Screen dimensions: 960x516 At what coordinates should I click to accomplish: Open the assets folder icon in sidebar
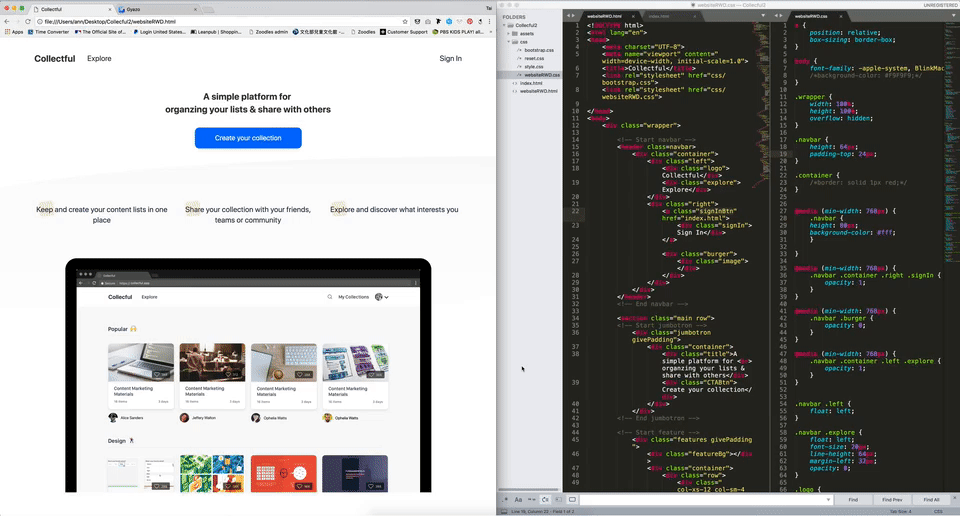(515, 34)
